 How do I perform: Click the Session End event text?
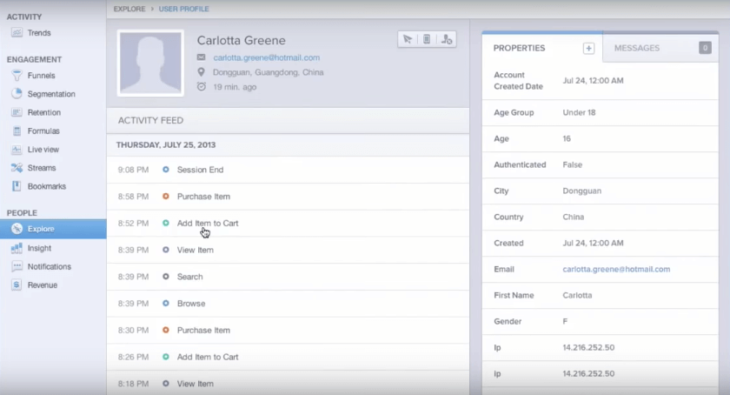(x=200, y=170)
